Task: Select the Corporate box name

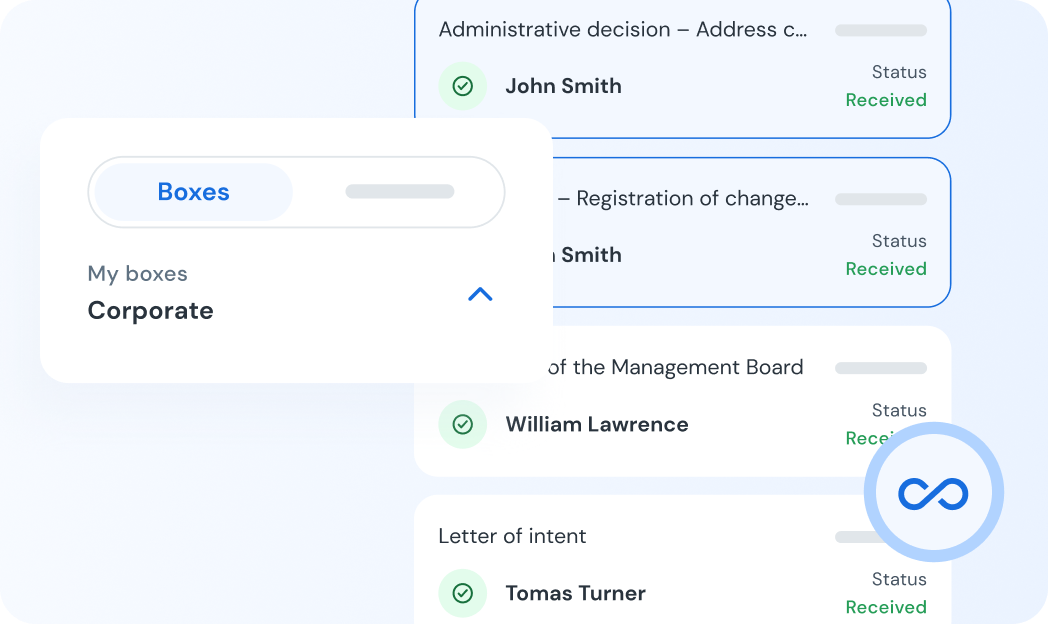Action: click(150, 311)
